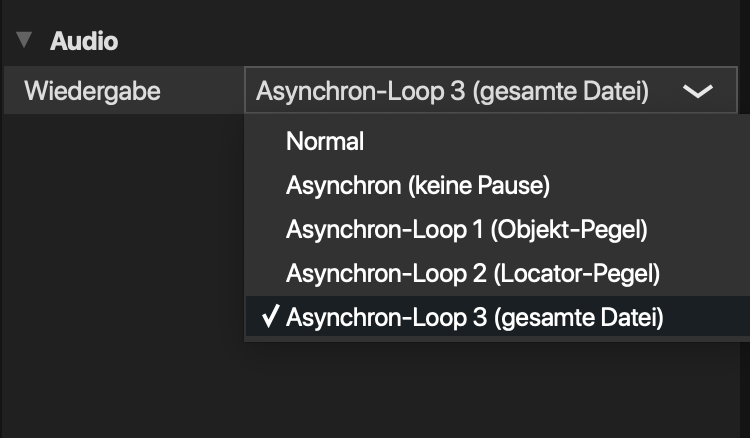
Task: Click the checkmark beside Asynchron-Loop 3
Action: pyautogui.click(x=269, y=318)
